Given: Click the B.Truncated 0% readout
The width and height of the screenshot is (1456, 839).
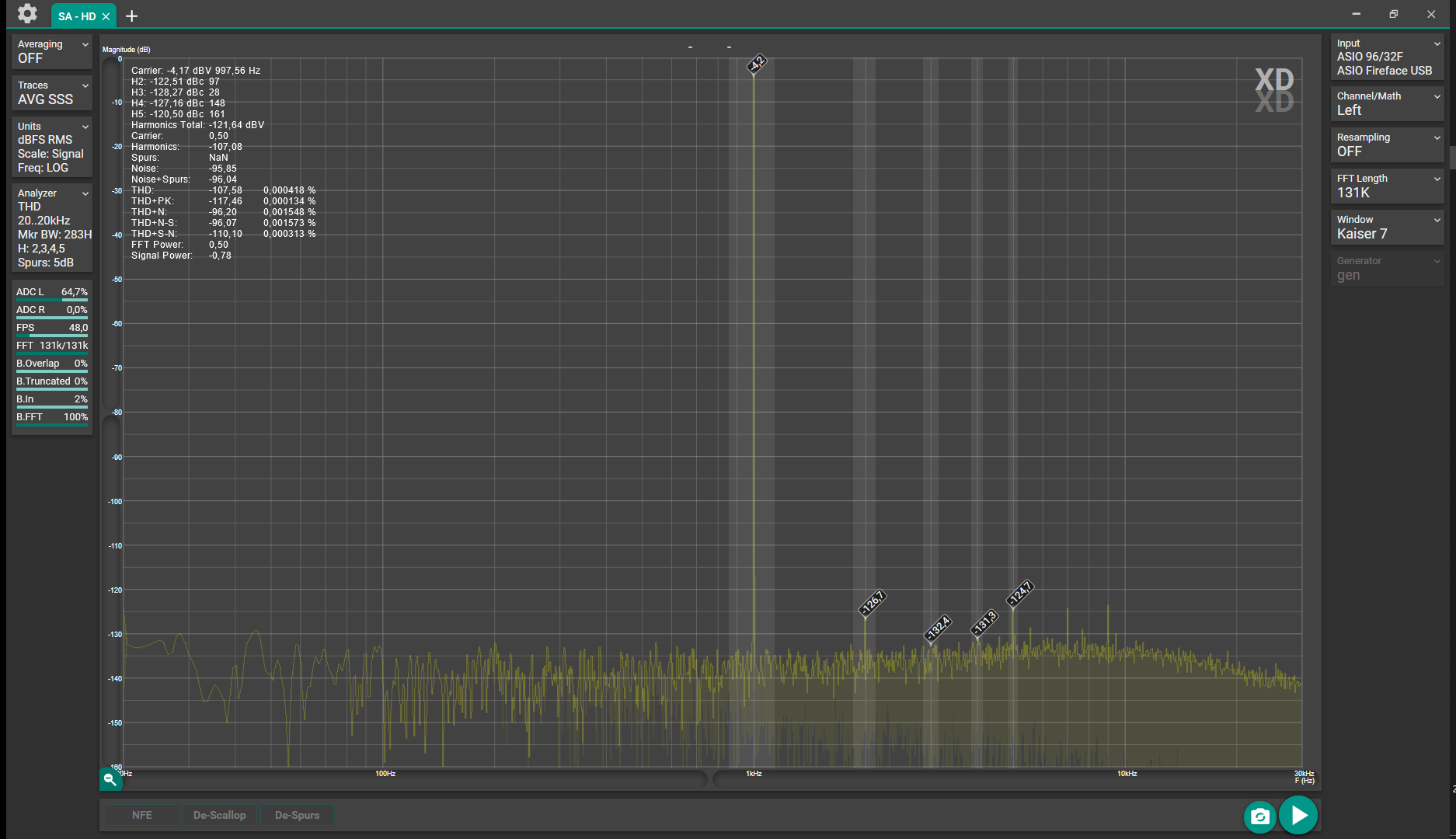Looking at the screenshot, I should [52, 382].
